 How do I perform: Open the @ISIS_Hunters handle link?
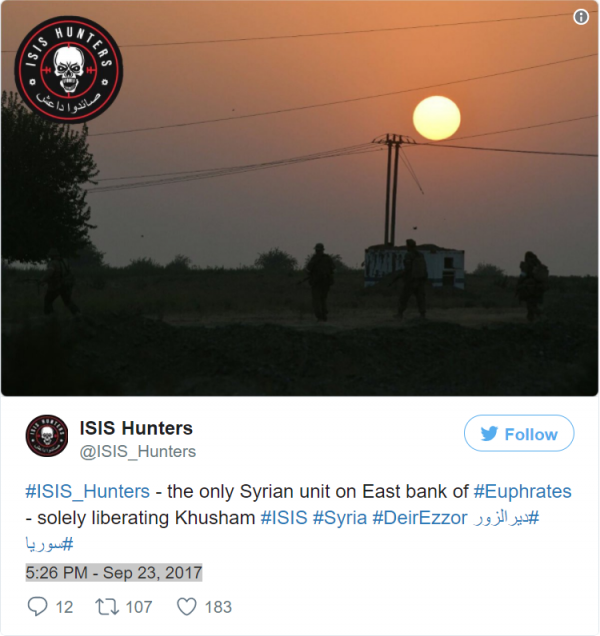pos(138,451)
